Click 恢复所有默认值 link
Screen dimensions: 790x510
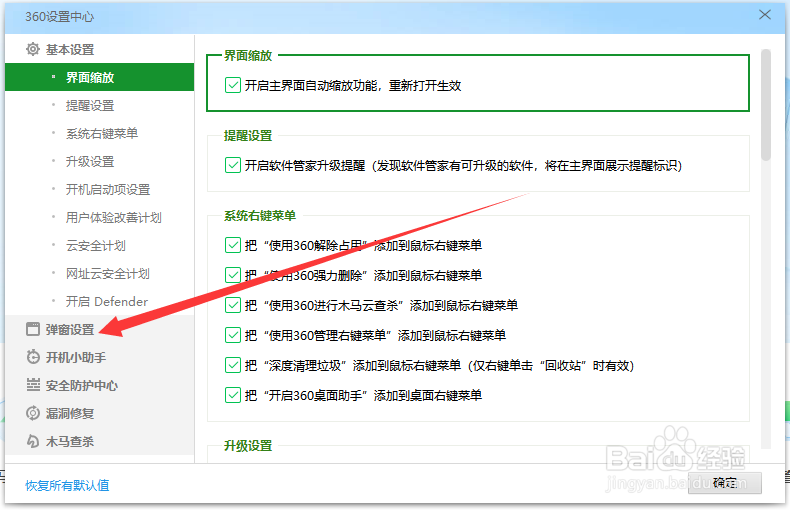(68, 485)
